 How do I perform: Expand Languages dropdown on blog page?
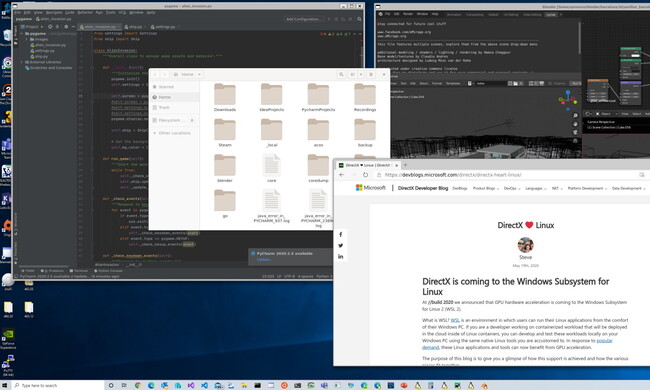(536, 188)
